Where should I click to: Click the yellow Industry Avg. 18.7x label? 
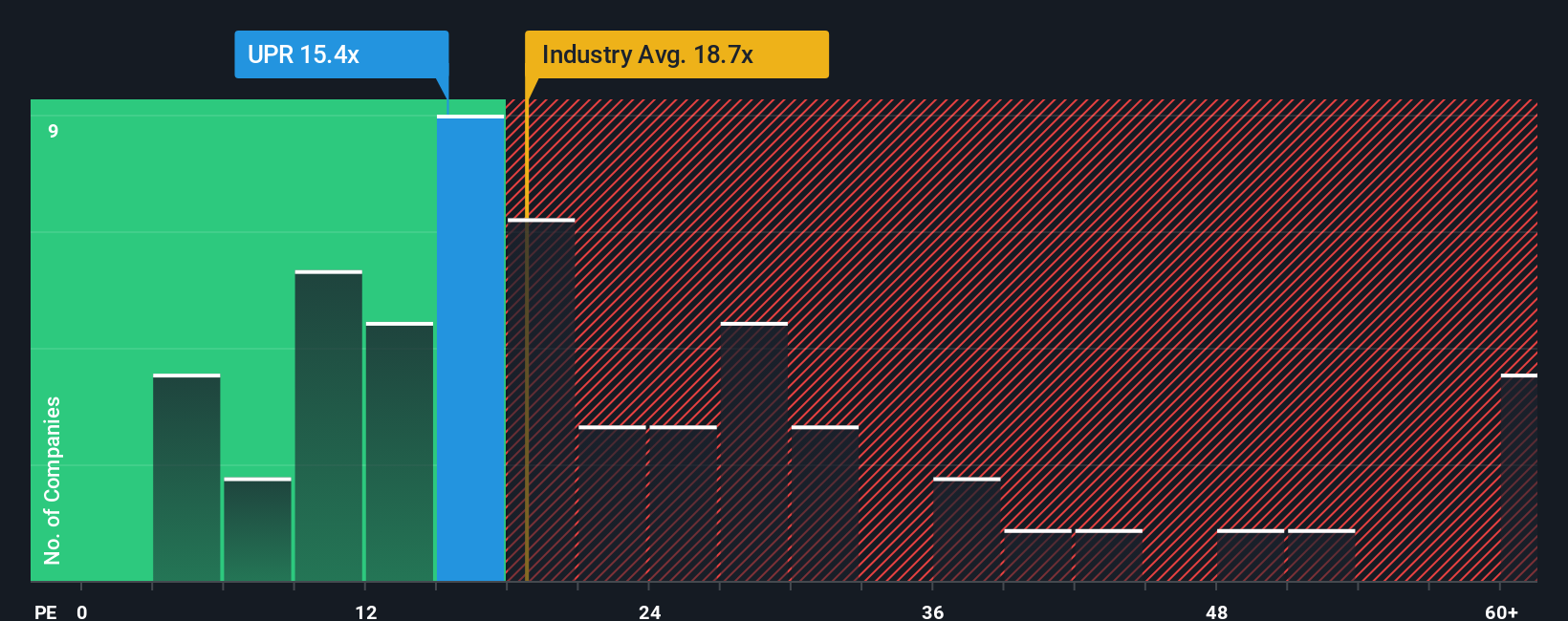677,54
